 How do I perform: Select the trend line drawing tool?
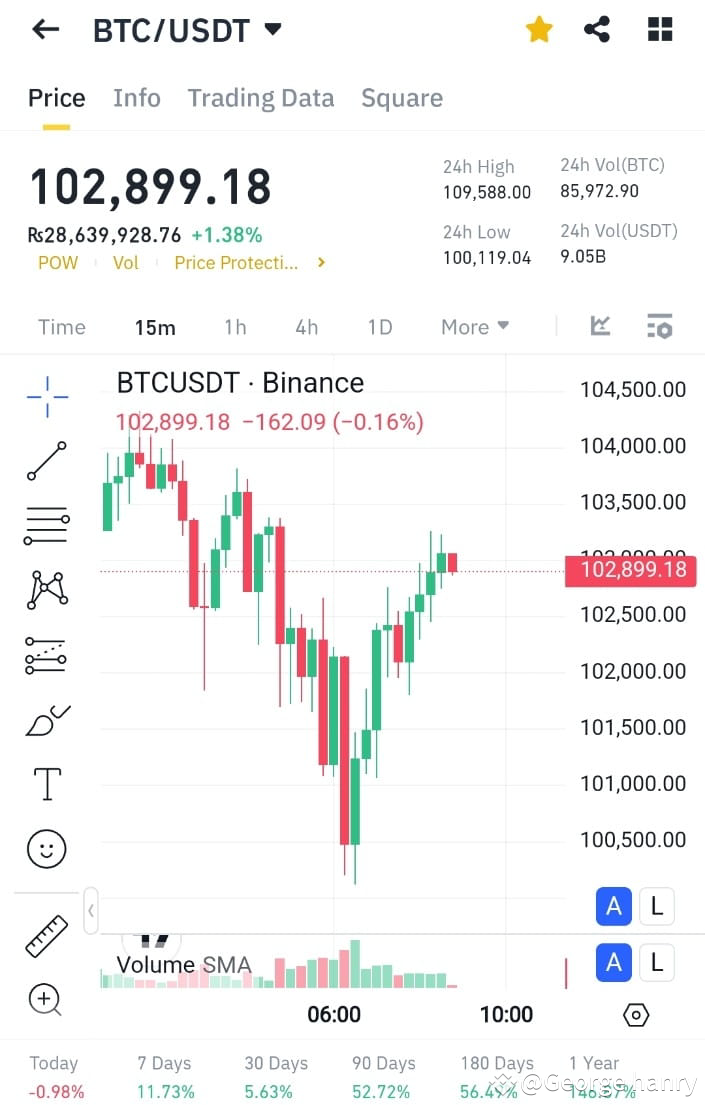pos(46,461)
